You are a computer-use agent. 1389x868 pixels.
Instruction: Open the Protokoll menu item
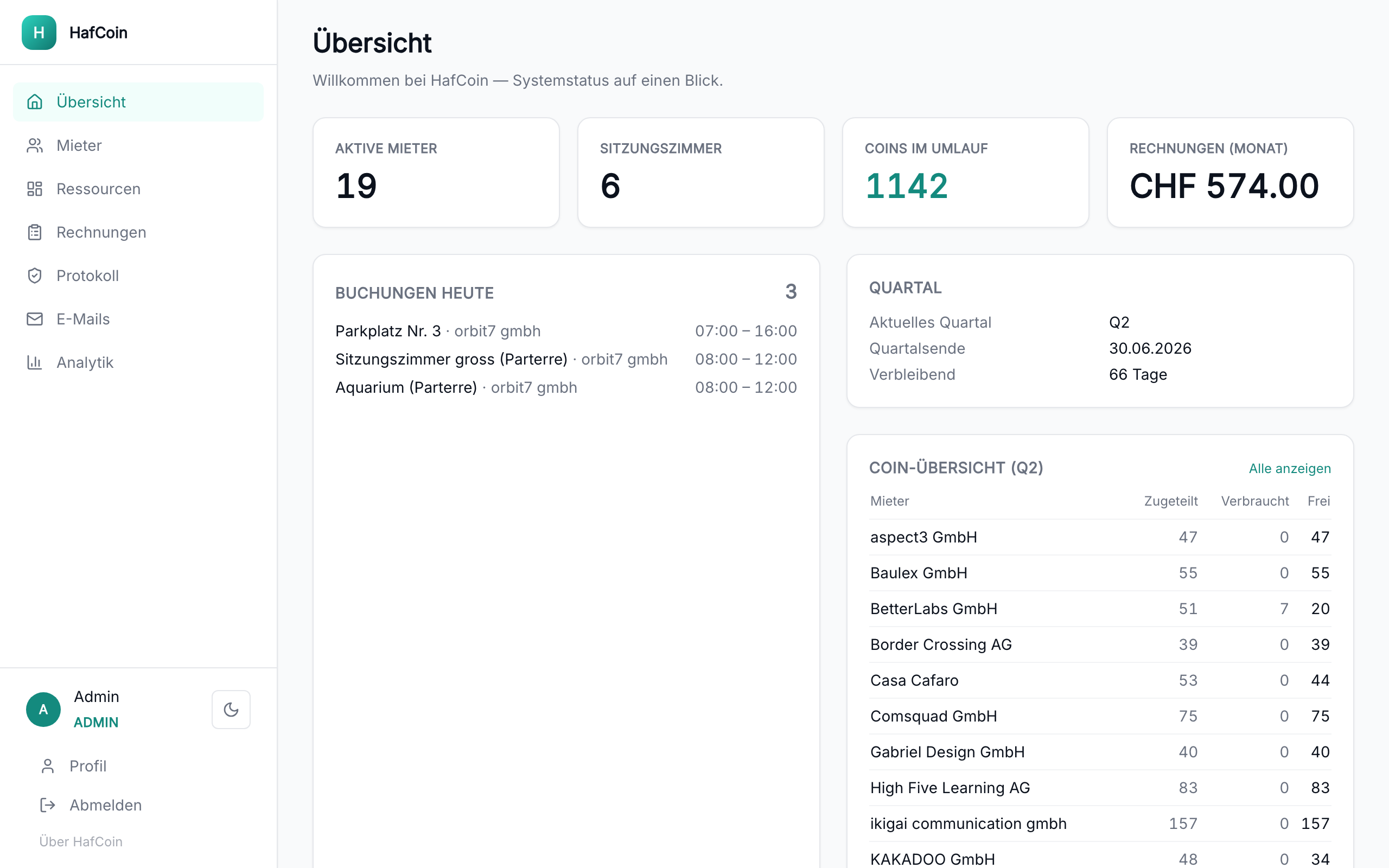coord(138,276)
